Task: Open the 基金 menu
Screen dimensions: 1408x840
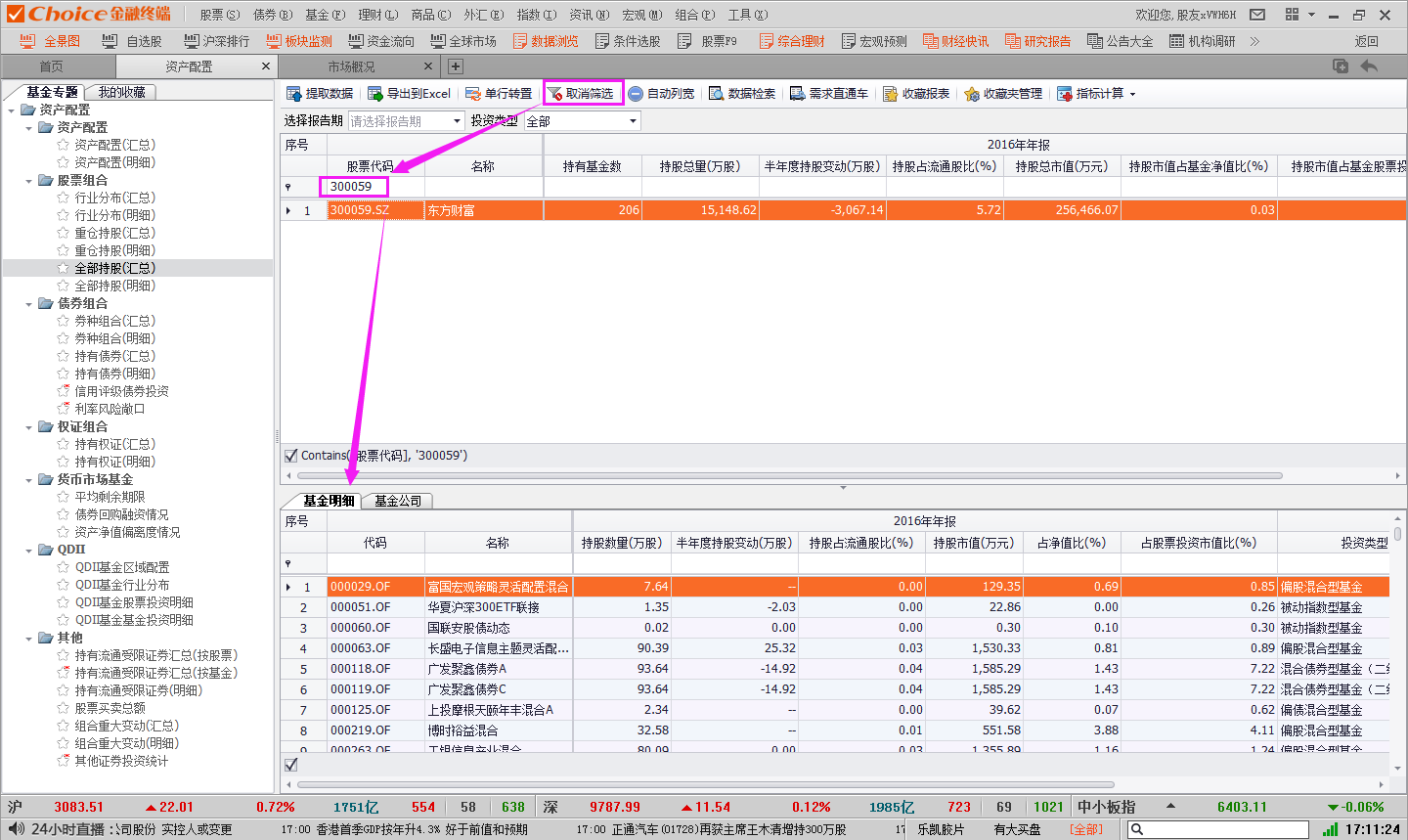Action: tap(325, 15)
